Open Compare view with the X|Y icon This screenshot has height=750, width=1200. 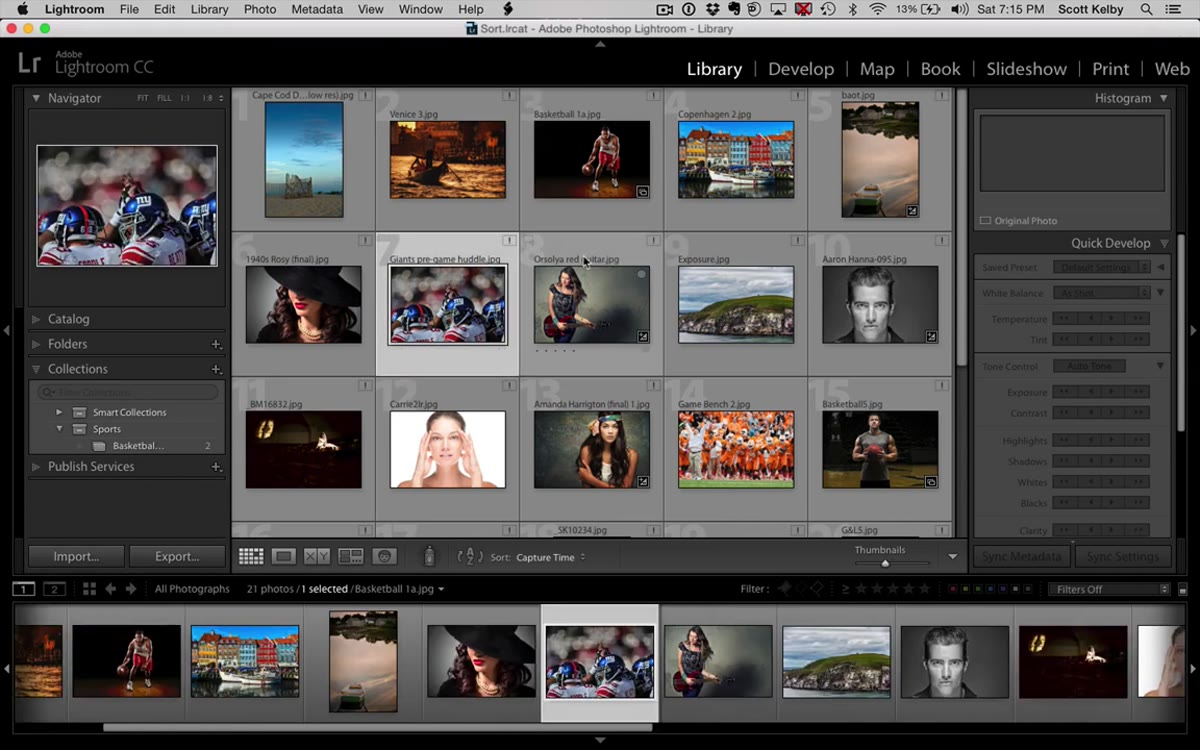tap(317, 557)
